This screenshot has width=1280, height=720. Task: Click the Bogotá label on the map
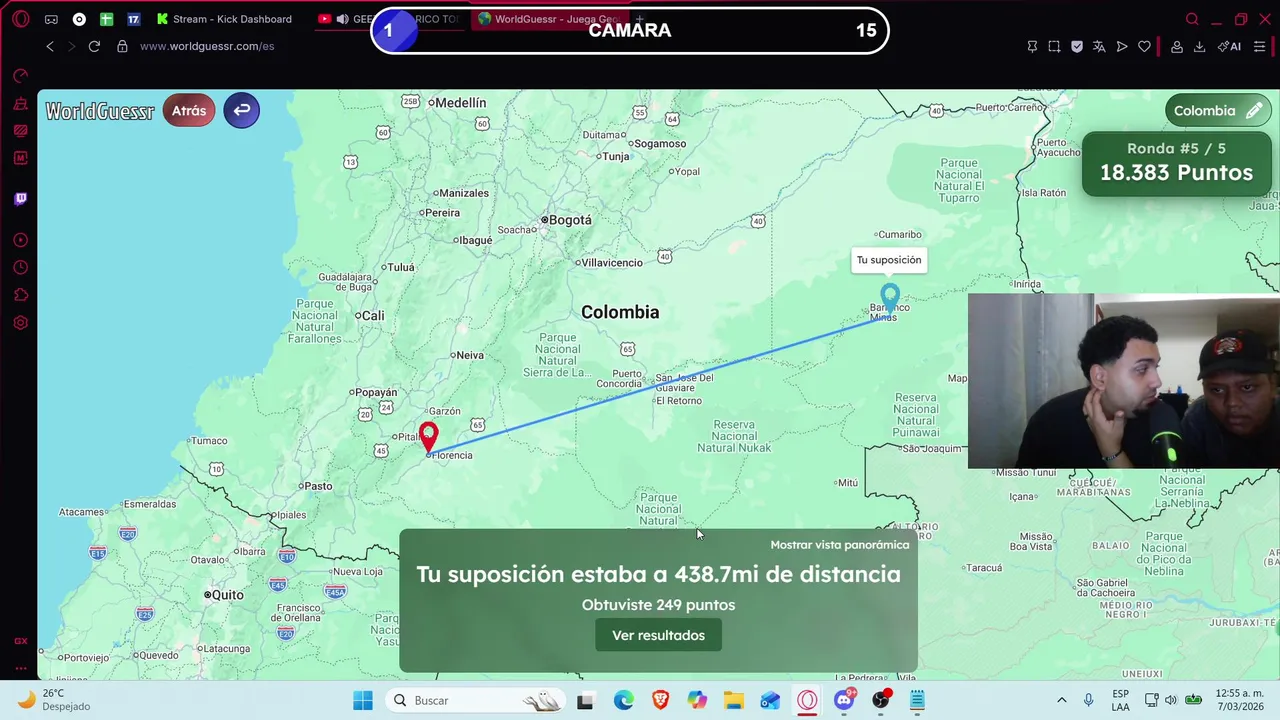[x=569, y=220]
